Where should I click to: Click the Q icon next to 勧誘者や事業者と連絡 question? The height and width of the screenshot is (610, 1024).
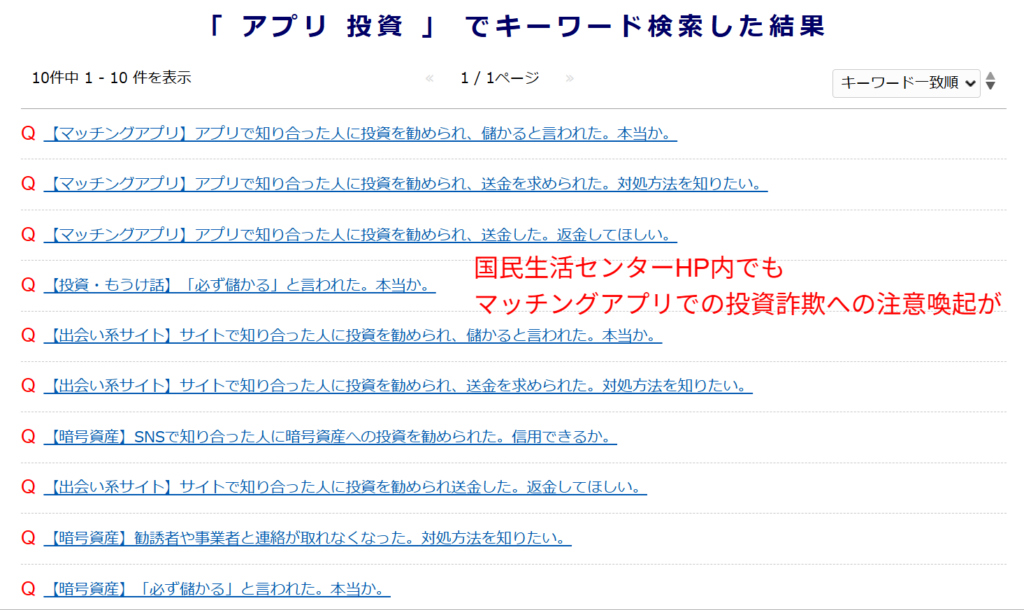point(25,538)
